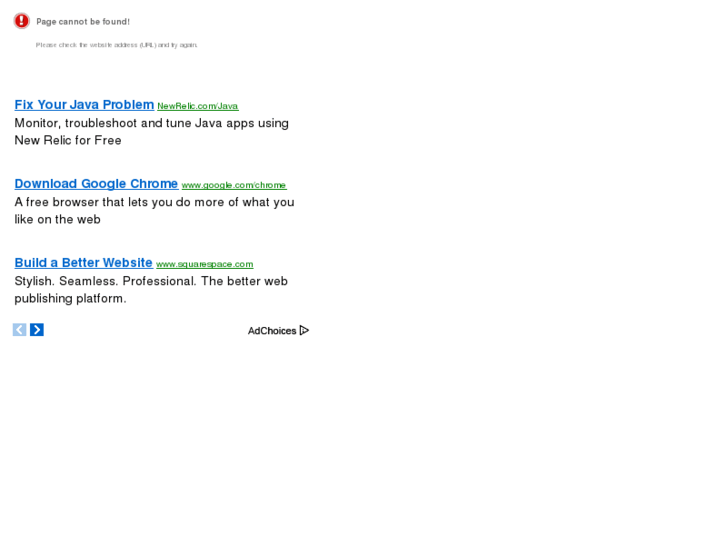Click 'Please check the website address' message
Image resolution: width=727 pixels, height=545 pixels.
tap(116, 45)
